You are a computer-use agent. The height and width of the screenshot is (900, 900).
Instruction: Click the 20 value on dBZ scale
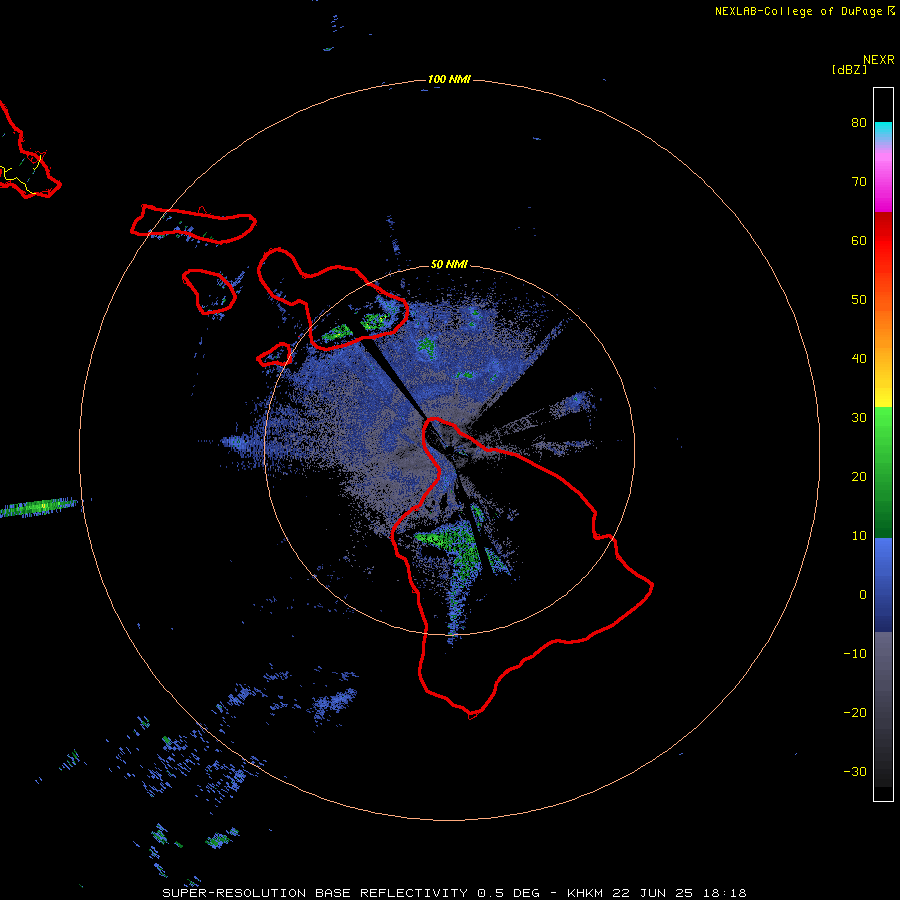[859, 477]
